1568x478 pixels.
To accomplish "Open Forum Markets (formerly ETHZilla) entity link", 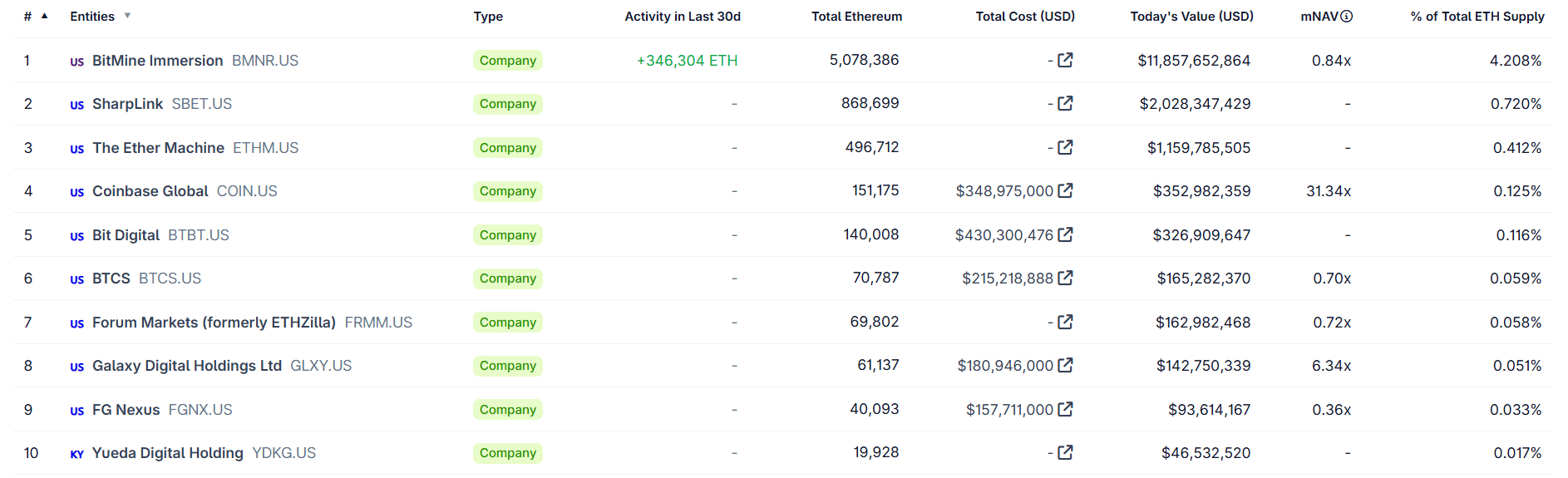I will click(x=214, y=323).
